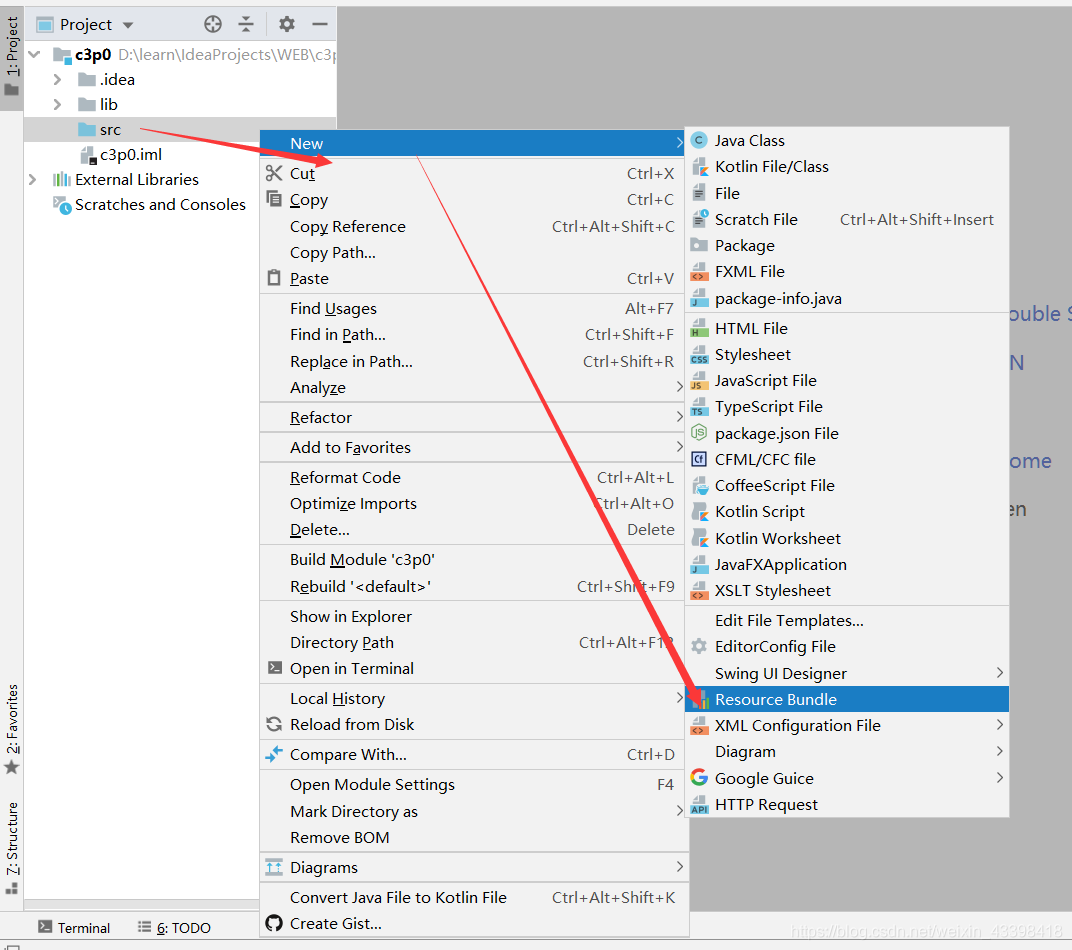1072x950 pixels.
Task: Choose Local History menu entry
Action: pos(472,698)
